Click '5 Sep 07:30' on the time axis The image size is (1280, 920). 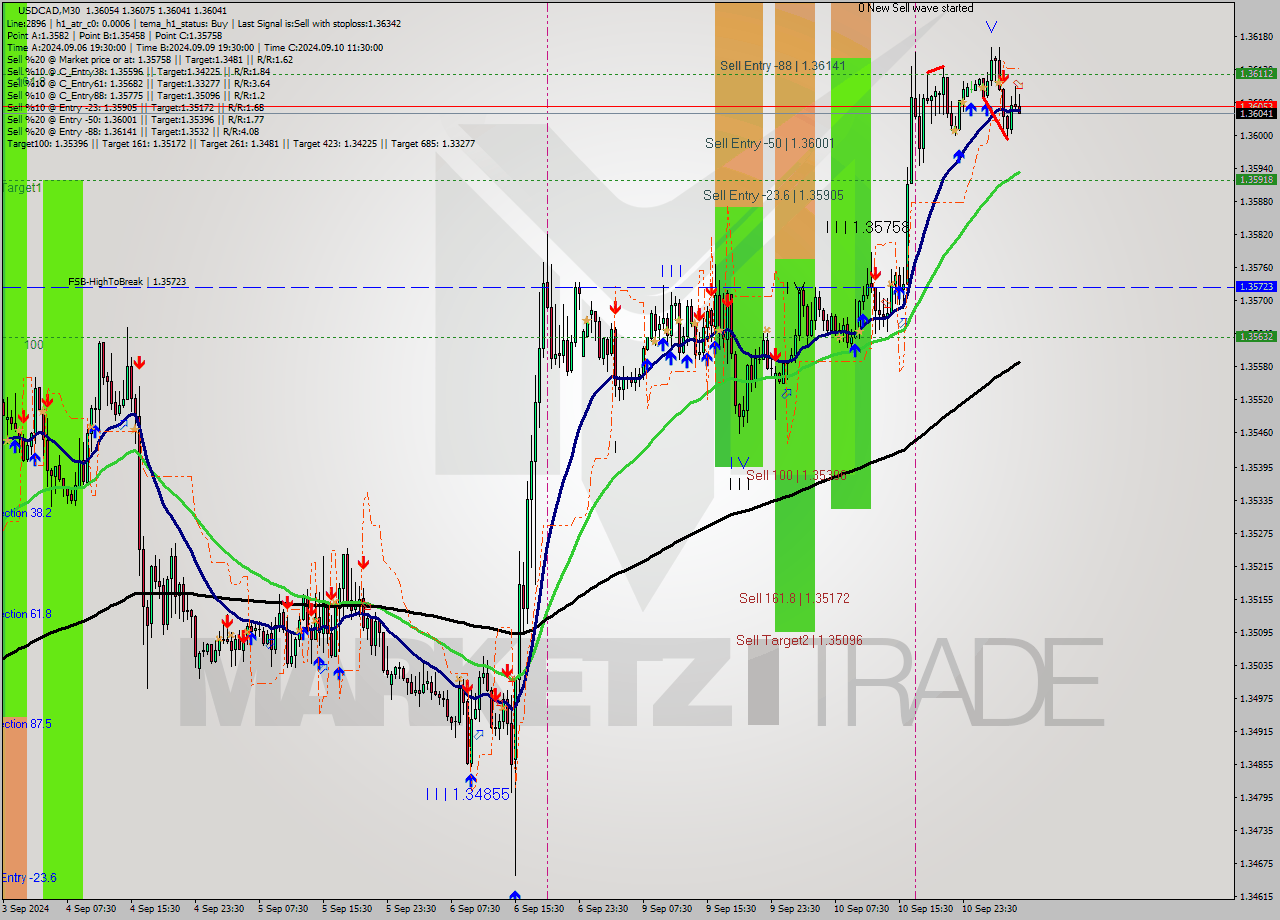283,909
